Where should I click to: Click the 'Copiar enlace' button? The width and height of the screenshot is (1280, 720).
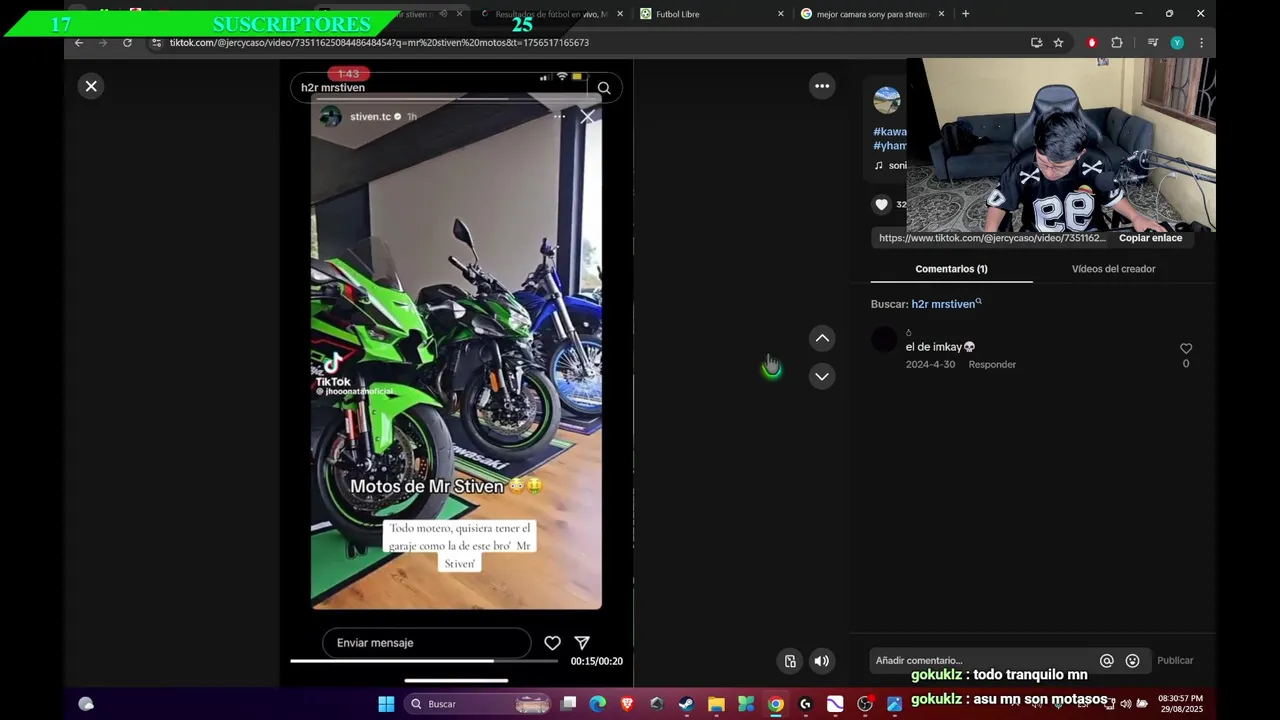click(x=1150, y=238)
